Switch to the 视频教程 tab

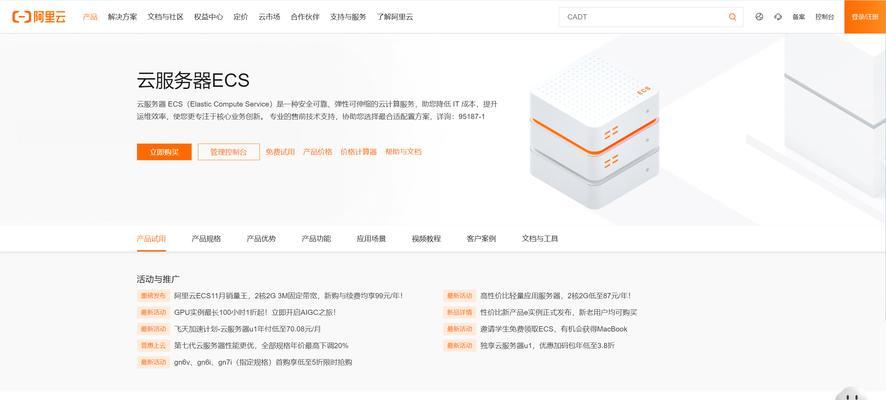pos(426,239)
